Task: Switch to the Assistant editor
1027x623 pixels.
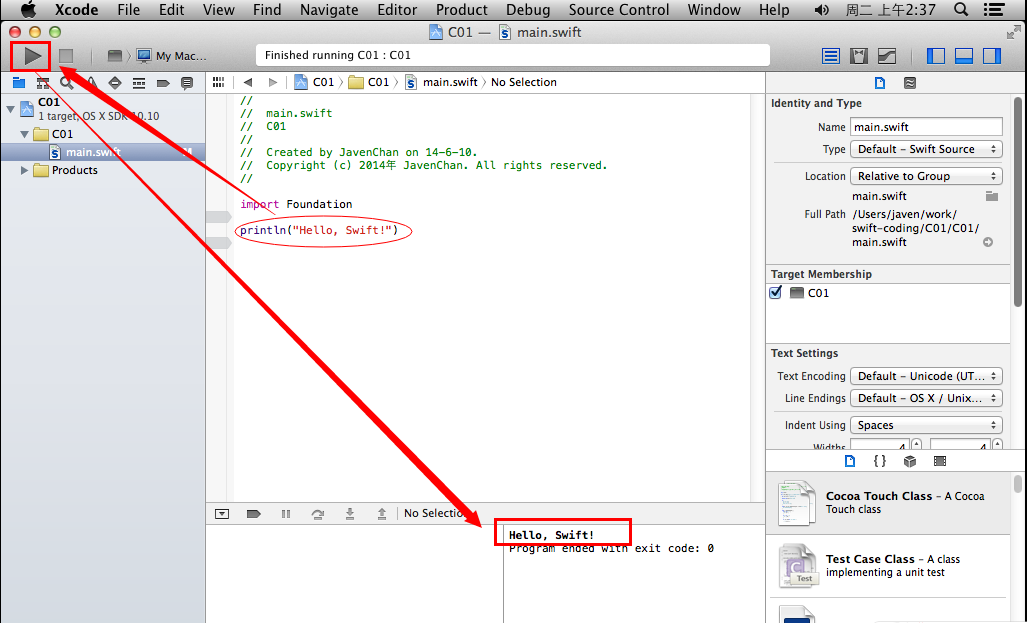Action: [x=859, y=56]
